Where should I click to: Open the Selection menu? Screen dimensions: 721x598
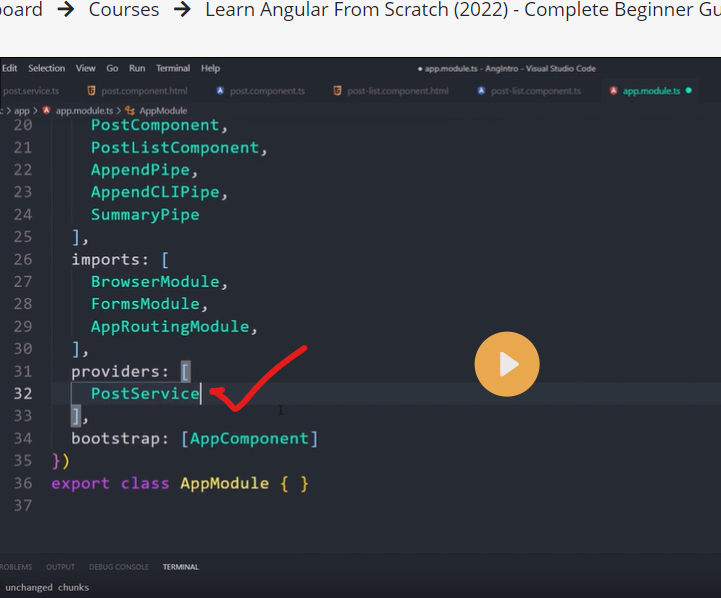click(46, 68)
